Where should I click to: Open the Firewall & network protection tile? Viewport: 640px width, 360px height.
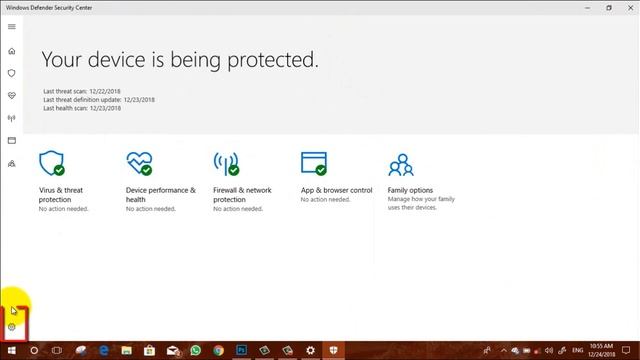(242, 181)
